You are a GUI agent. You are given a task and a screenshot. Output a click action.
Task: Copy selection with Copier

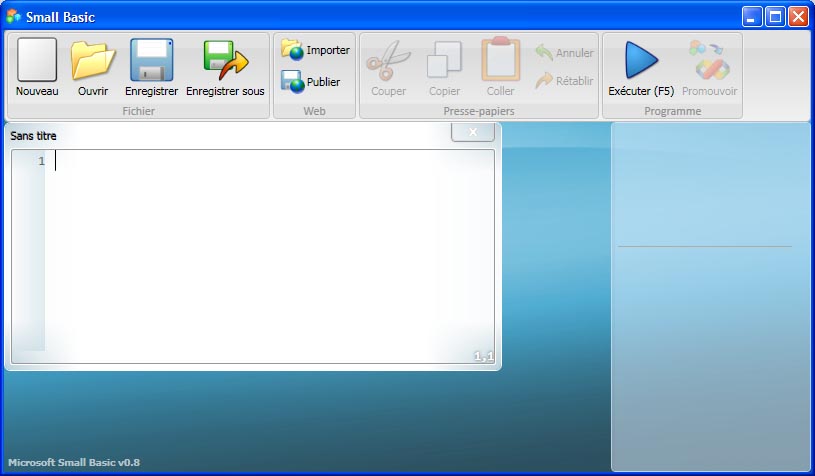[x=444, y=67]
